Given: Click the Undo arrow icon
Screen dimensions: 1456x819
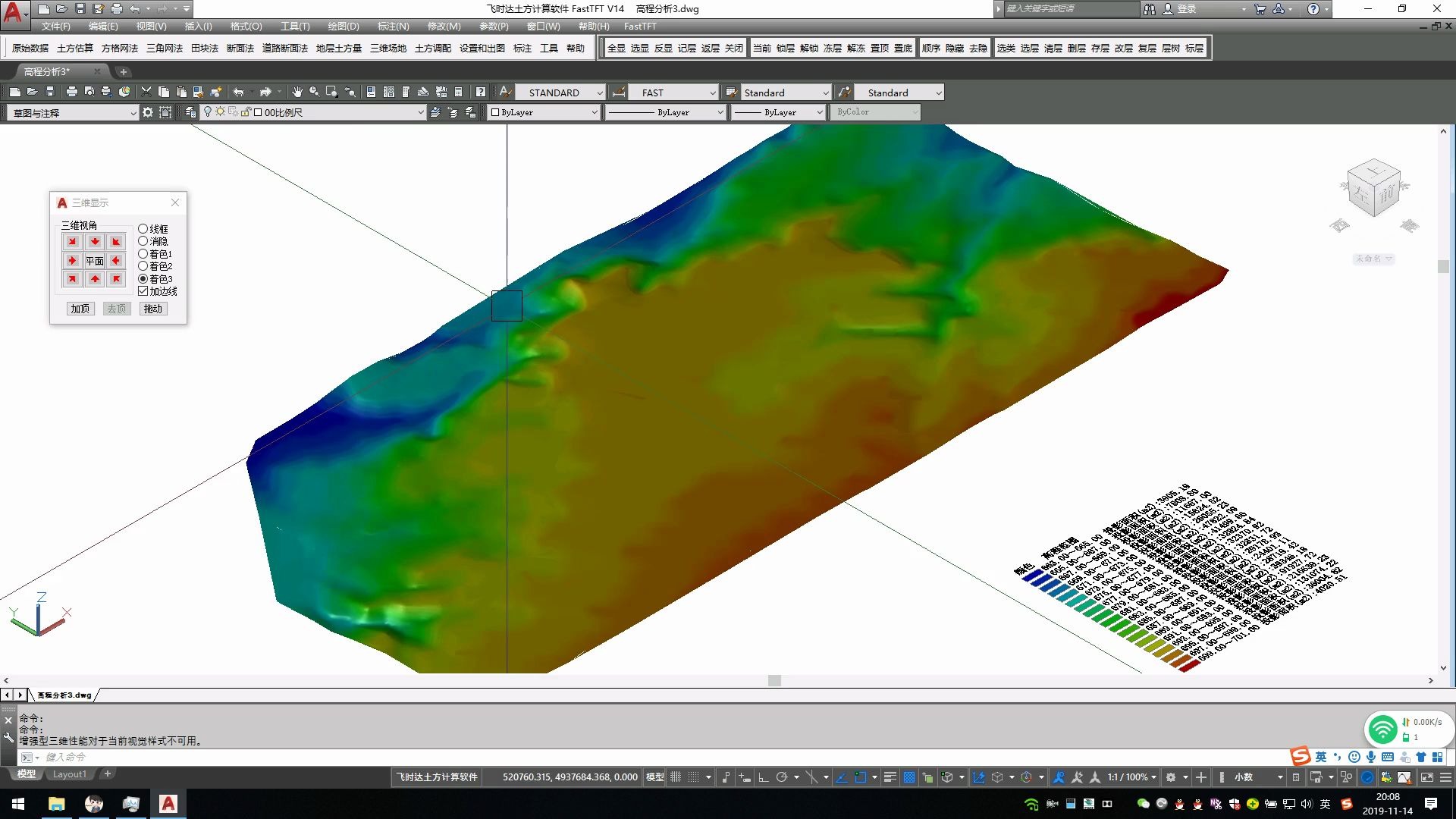Looking at the screenshot, I should coord(238,92).
